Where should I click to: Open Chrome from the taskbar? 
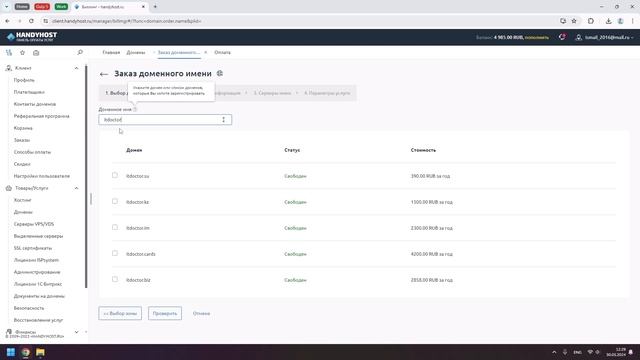tap(26, 352)
